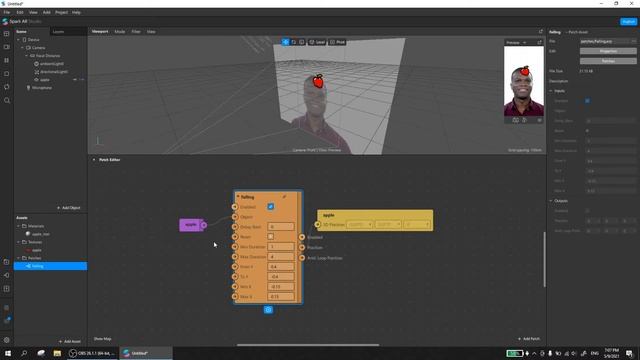The width and height of the screenshot is (640, 360).
Task: Open OBS from the Windows taskbar
Action: click(92, 353)
